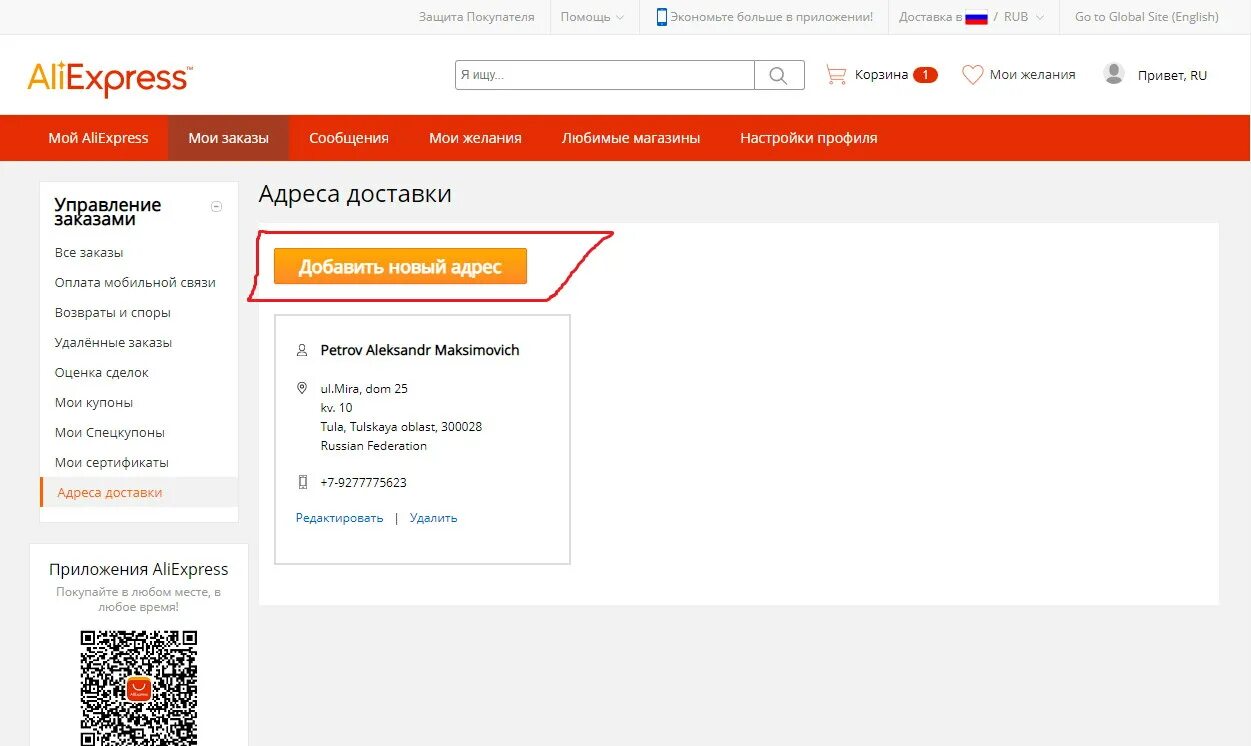
Task: Click Корзина text in header
Action: click(x=881, y=75)
